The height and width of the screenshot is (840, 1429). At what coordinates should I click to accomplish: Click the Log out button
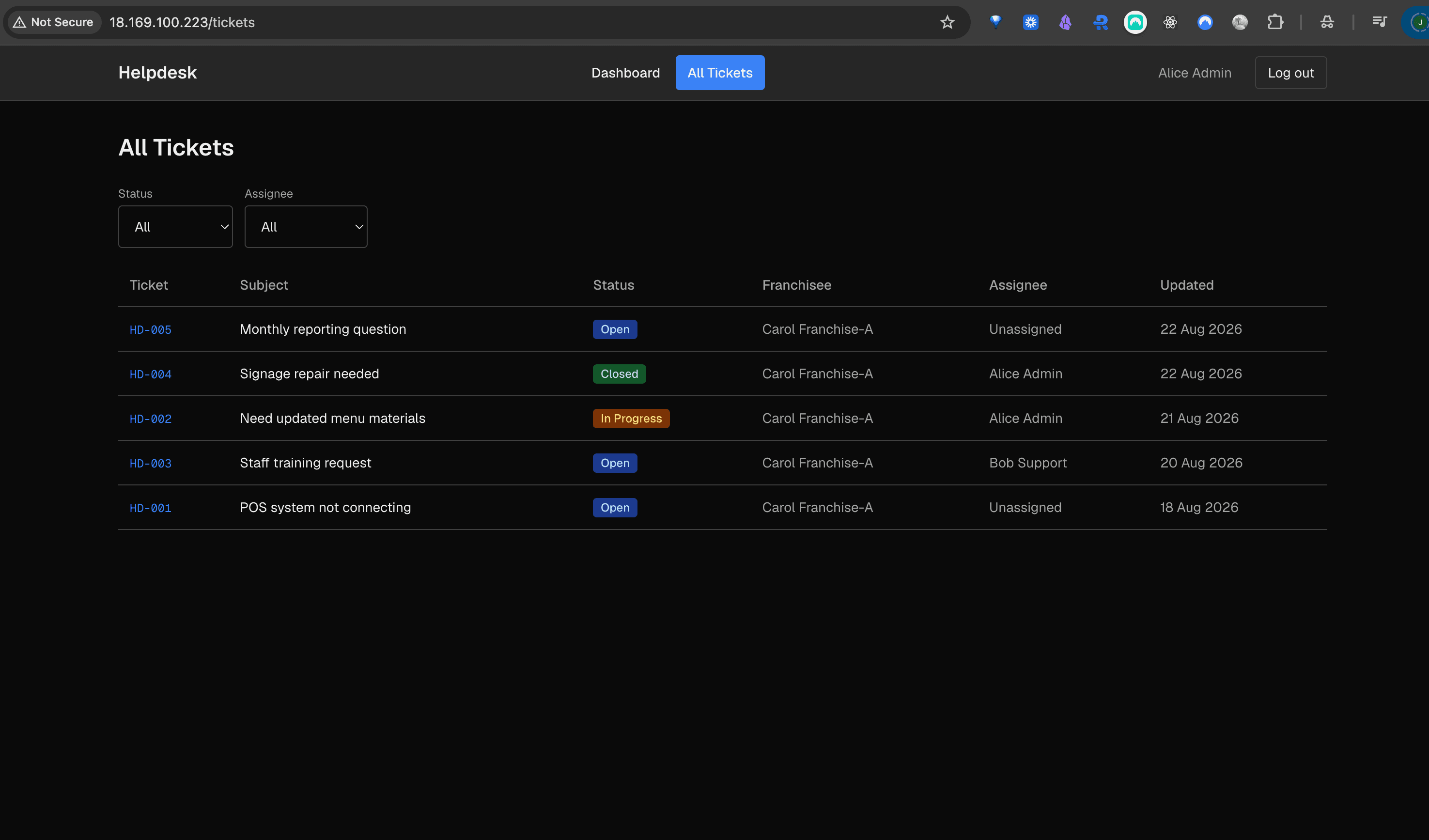point(1290,73)
